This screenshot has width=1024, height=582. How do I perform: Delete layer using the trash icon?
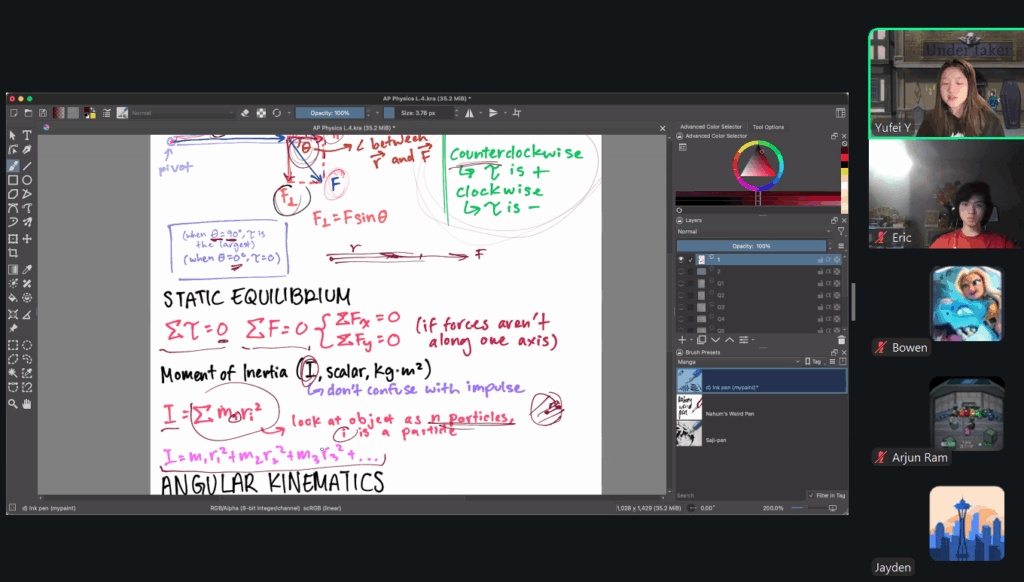pos(841,340)
